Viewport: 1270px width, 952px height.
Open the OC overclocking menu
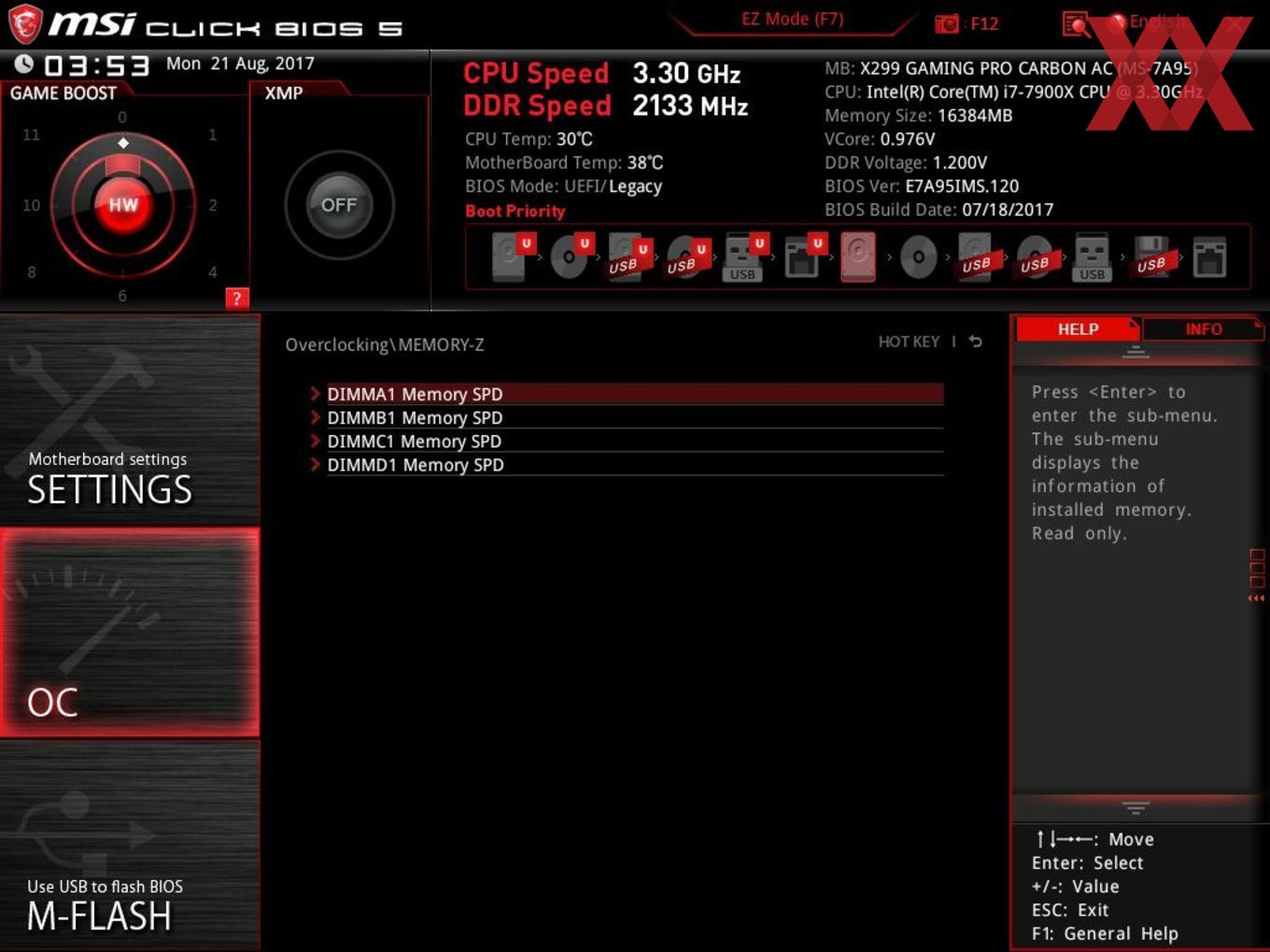[x=130, y=632]
